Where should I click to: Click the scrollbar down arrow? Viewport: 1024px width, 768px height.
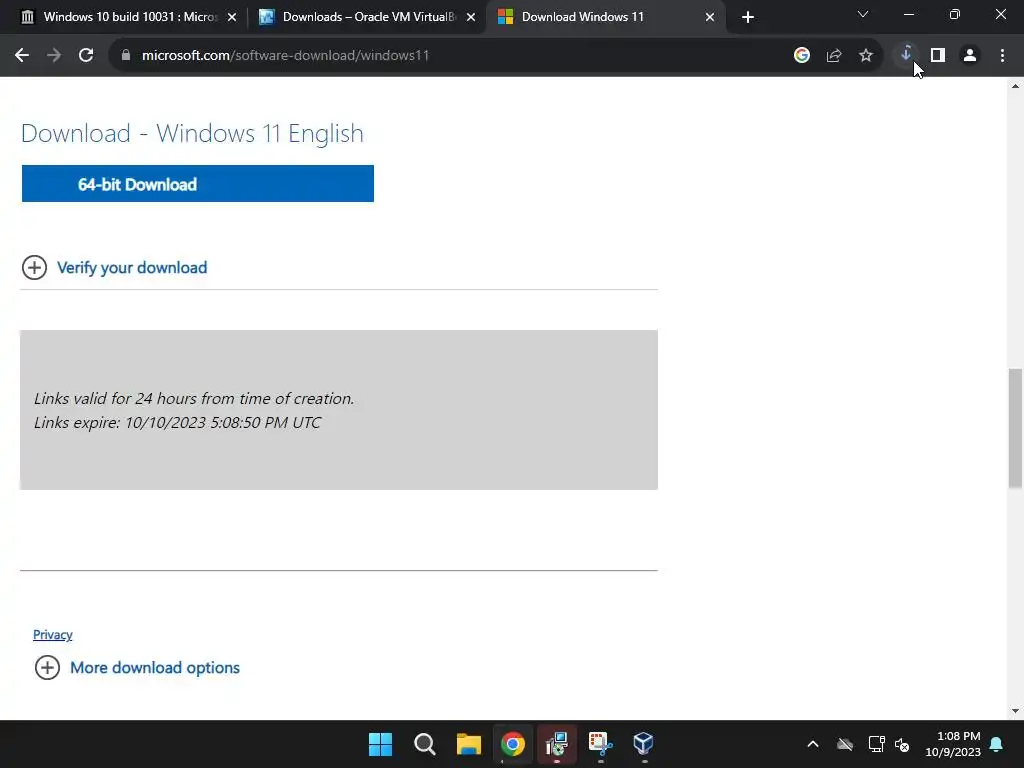1015,711
